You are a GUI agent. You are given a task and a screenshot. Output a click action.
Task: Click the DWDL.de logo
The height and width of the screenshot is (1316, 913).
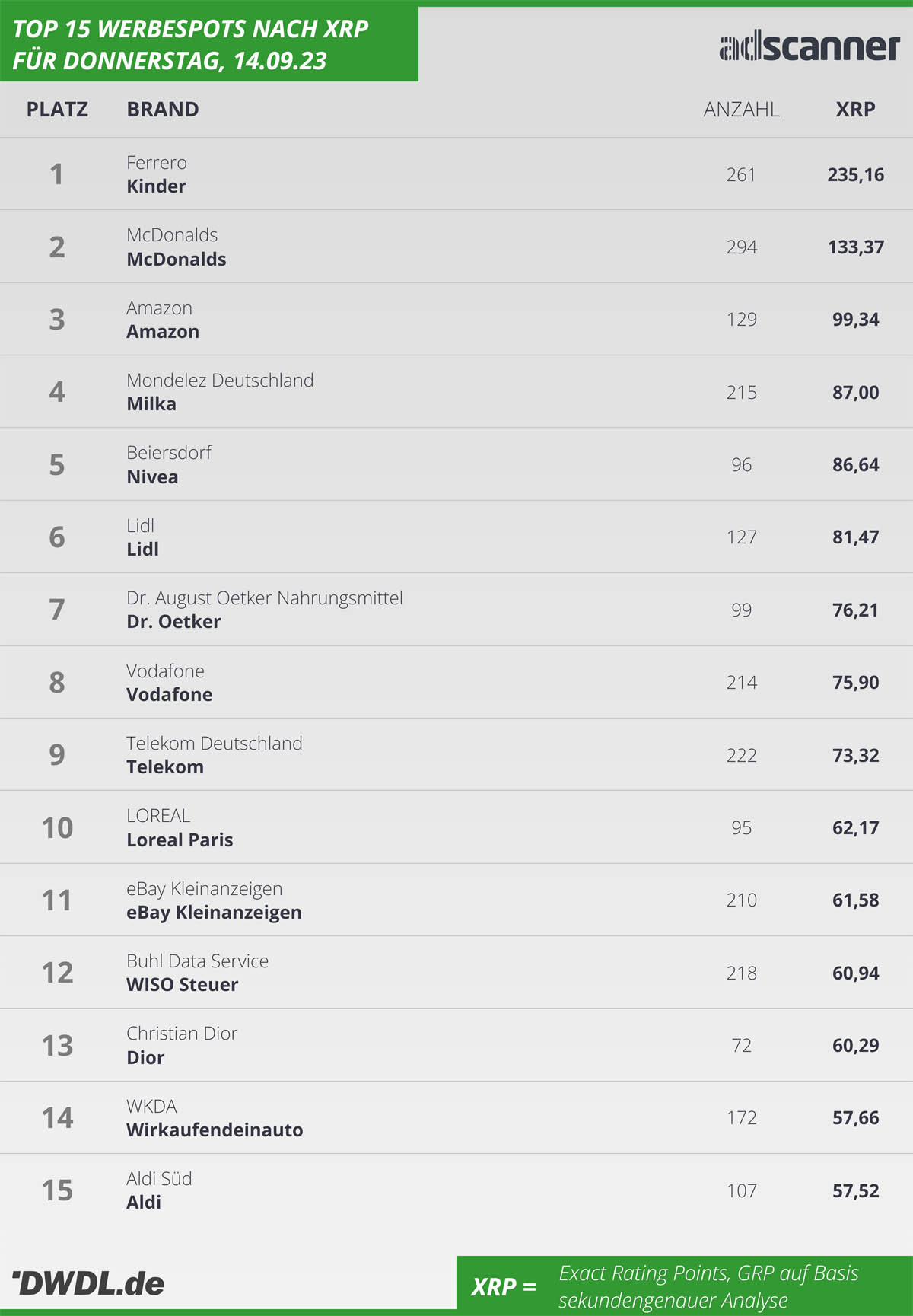pos(88,1283)
